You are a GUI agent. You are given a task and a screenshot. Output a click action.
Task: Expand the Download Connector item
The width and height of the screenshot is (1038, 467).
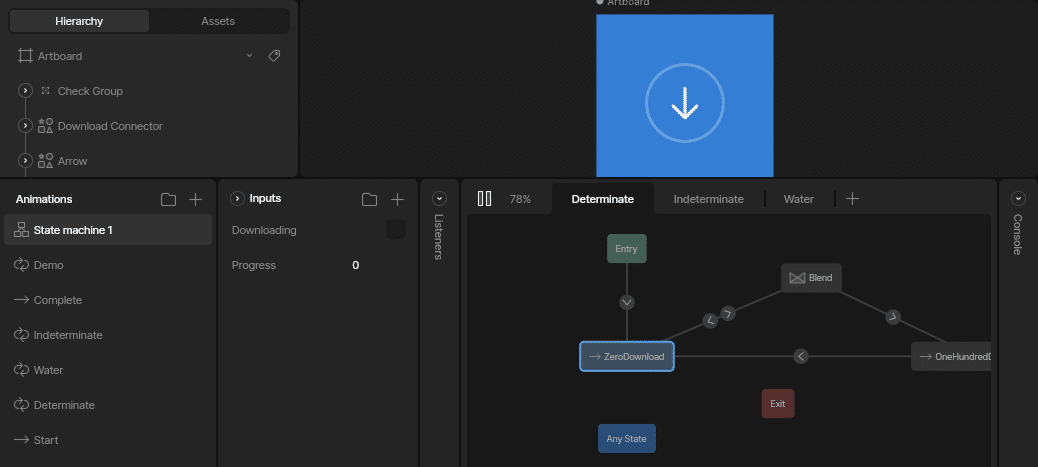[x=25, y=126]
